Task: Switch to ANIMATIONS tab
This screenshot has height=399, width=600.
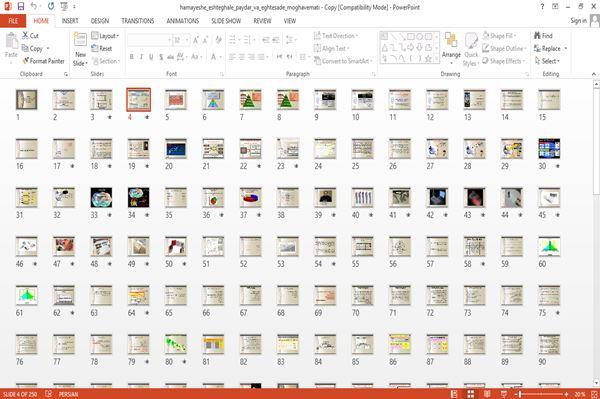Action: click(183, 21)
